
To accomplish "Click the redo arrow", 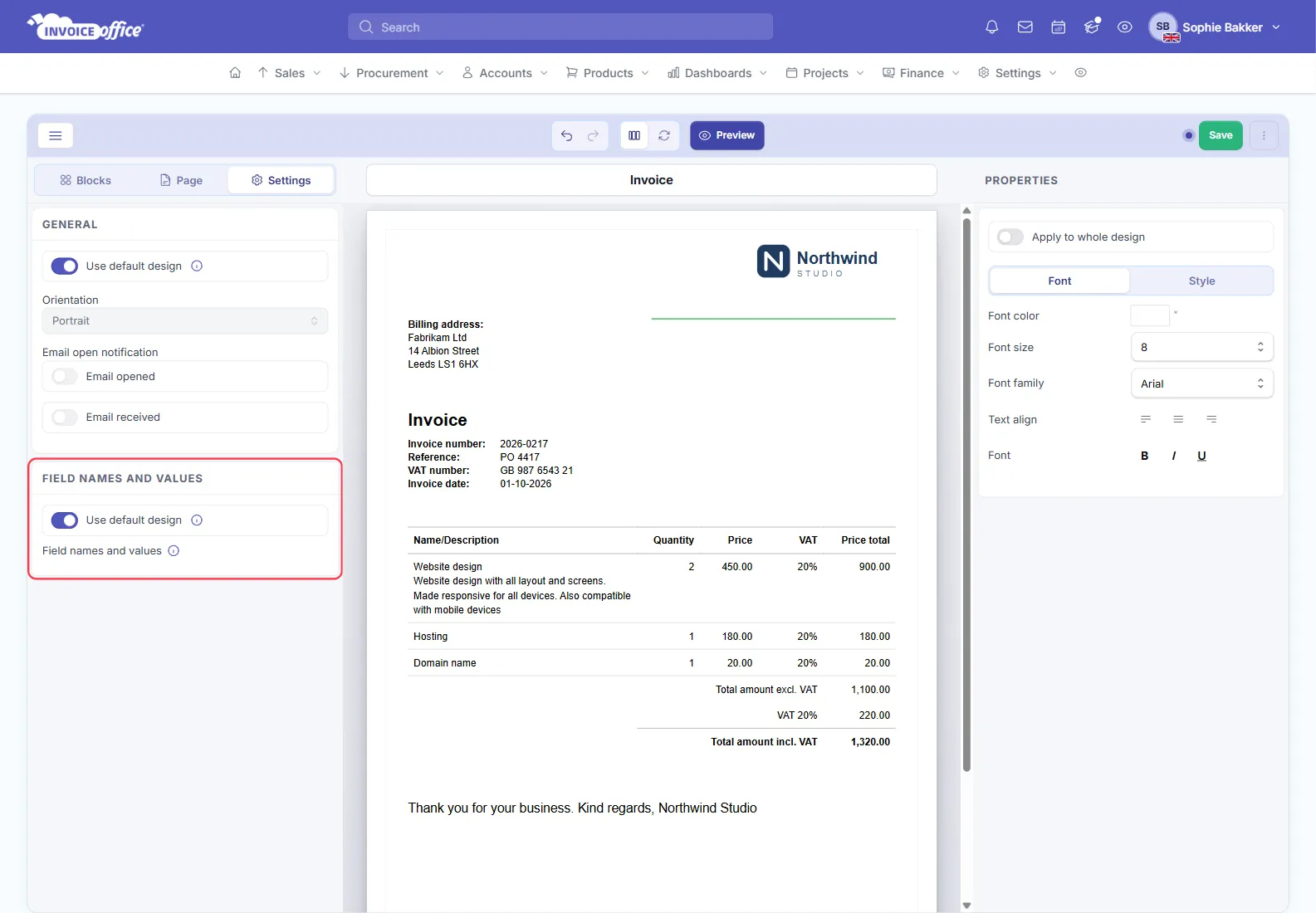I will coord(593,135).
